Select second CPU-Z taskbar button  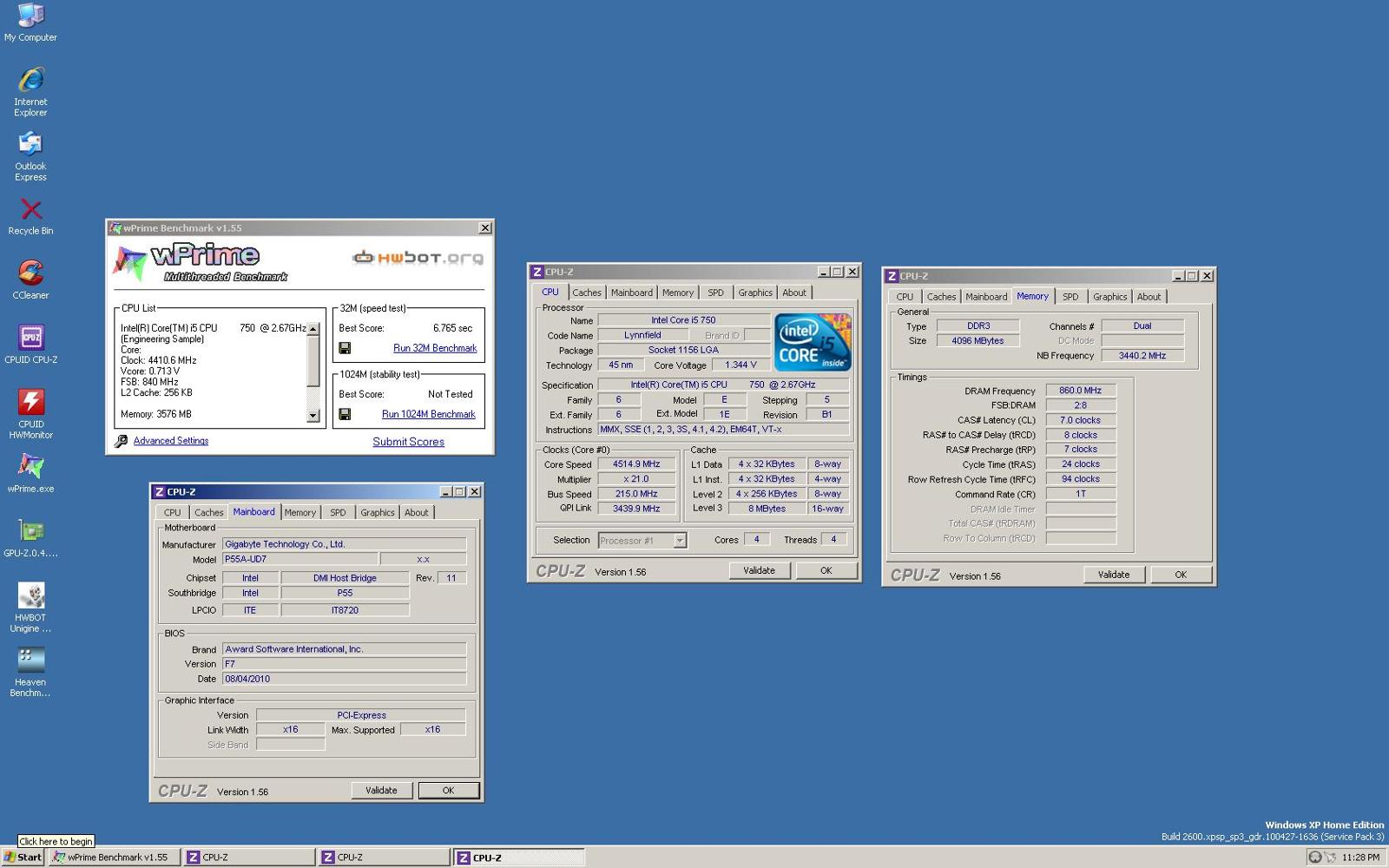tap(384, 858)
